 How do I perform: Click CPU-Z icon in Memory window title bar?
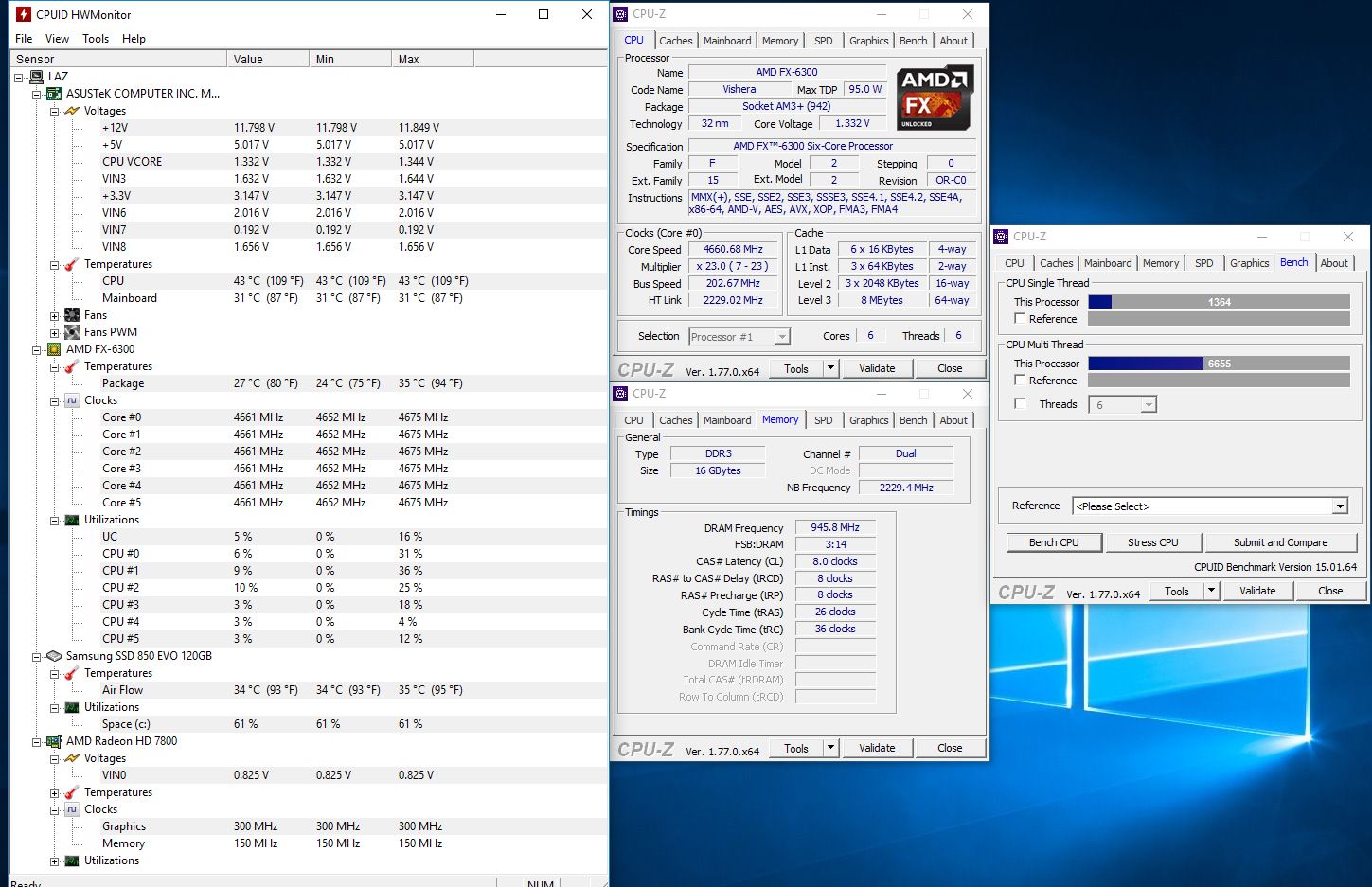(x=620, y=394)
